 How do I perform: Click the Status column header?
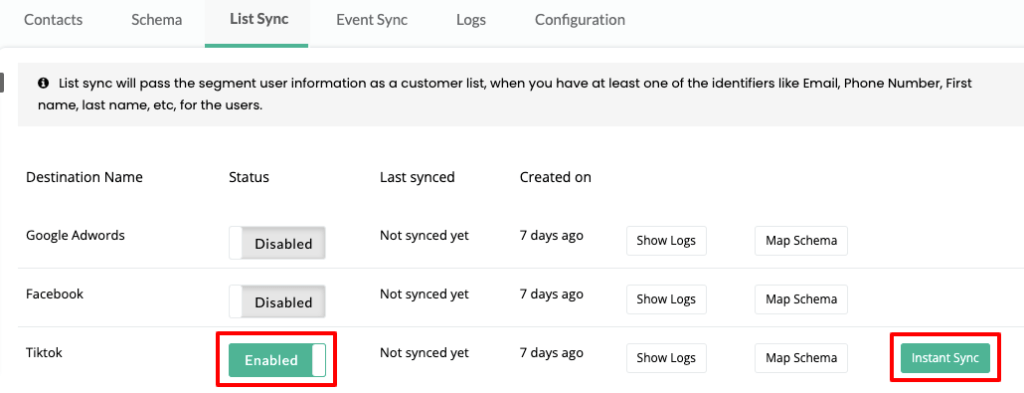(249, 177)
